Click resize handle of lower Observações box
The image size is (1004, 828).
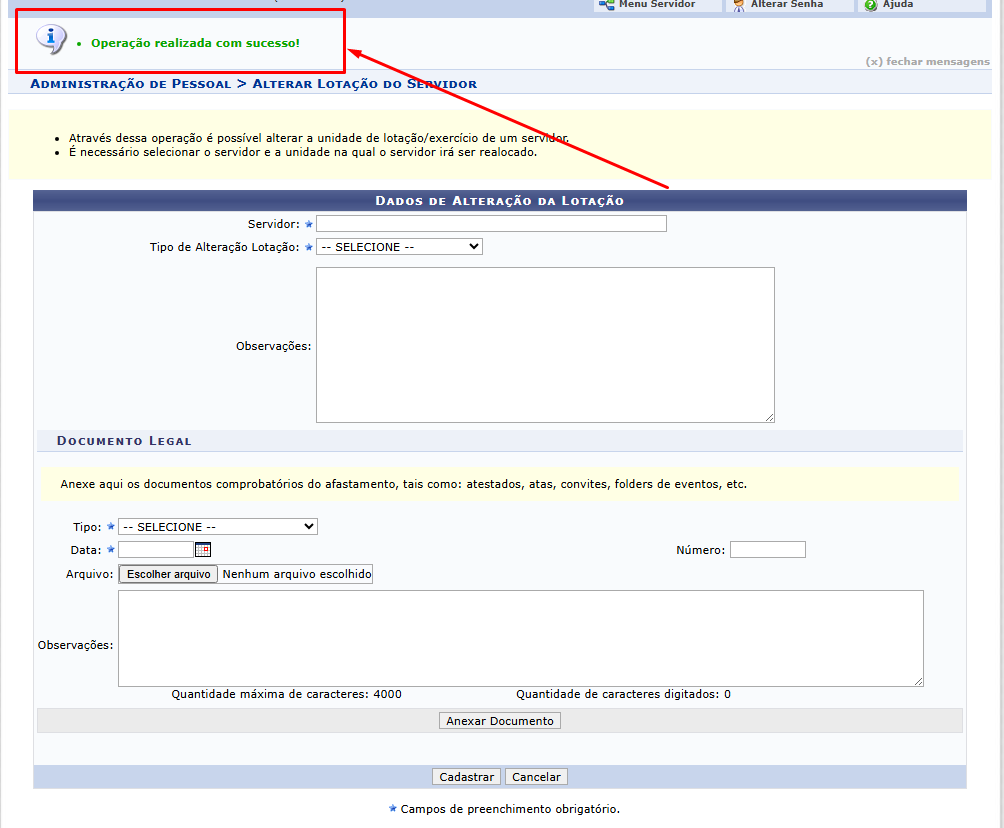point(918,681)
